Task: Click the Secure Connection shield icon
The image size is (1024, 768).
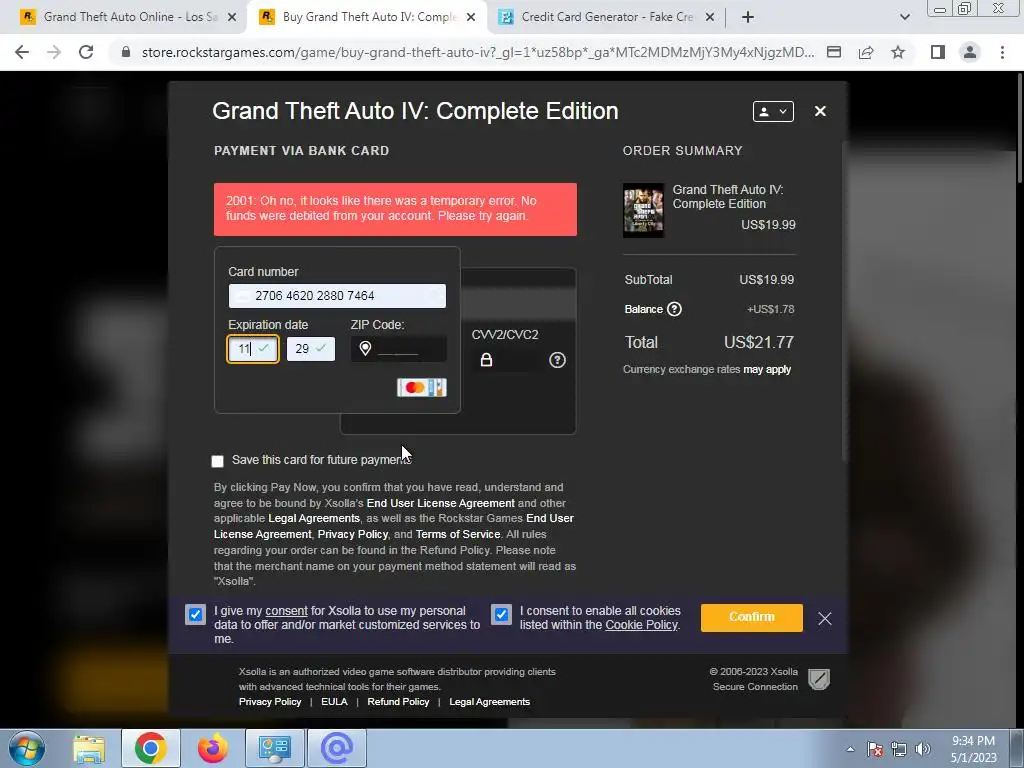Action: coord(819,679)
